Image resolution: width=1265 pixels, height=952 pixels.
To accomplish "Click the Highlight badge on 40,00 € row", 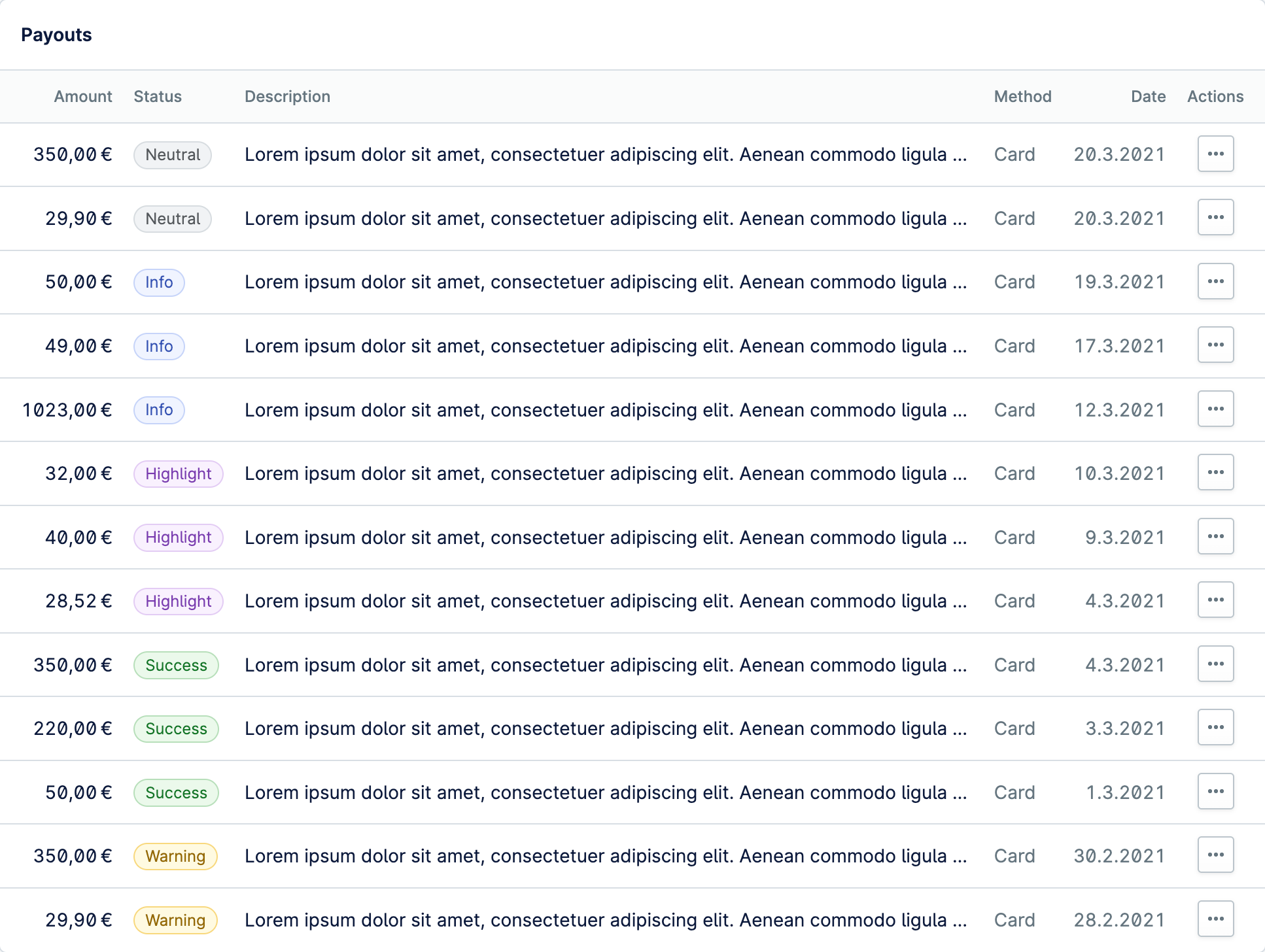I will pyautogui.click(x=179, y=537).
